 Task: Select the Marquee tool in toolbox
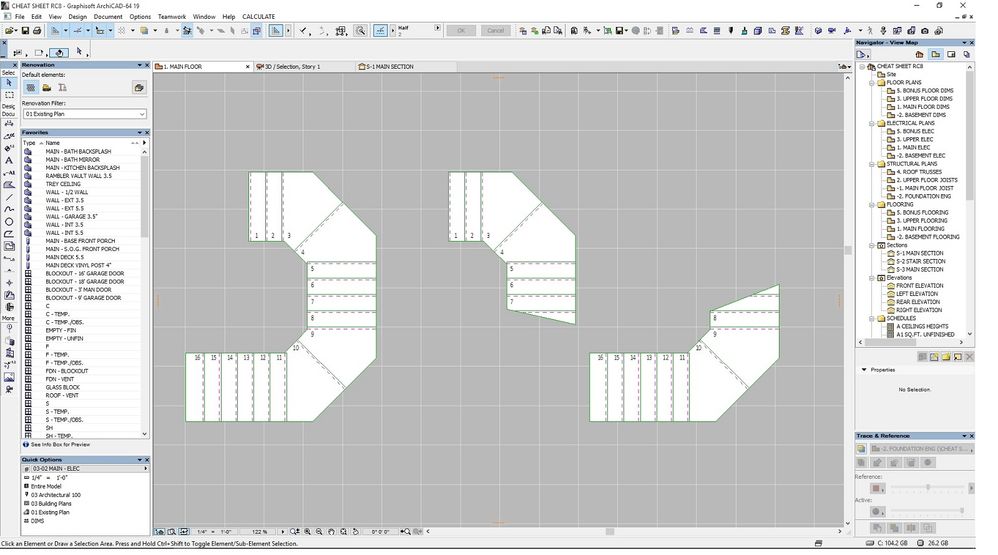9,95
